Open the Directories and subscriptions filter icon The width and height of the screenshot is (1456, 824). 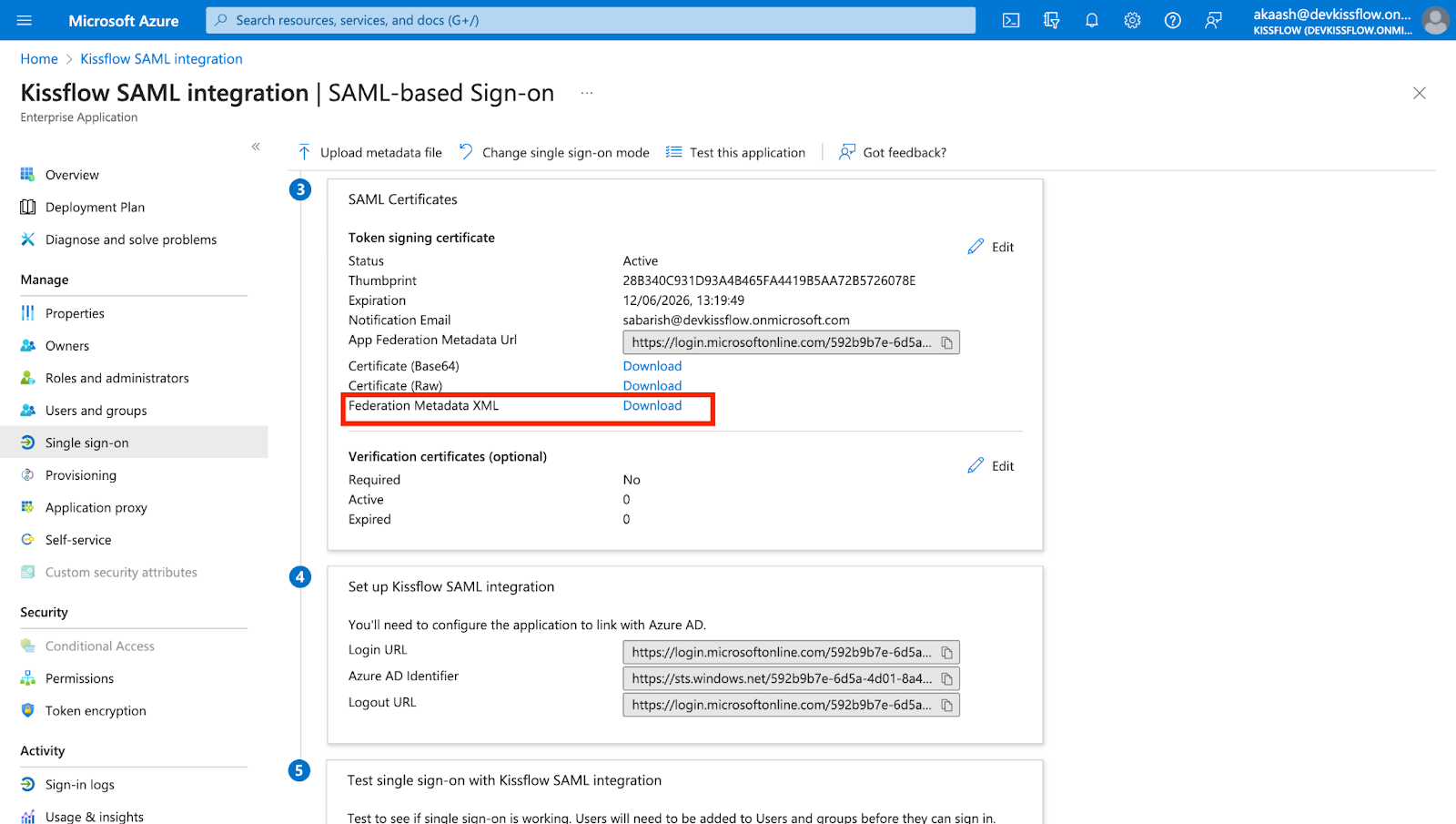coord(1051,20)
